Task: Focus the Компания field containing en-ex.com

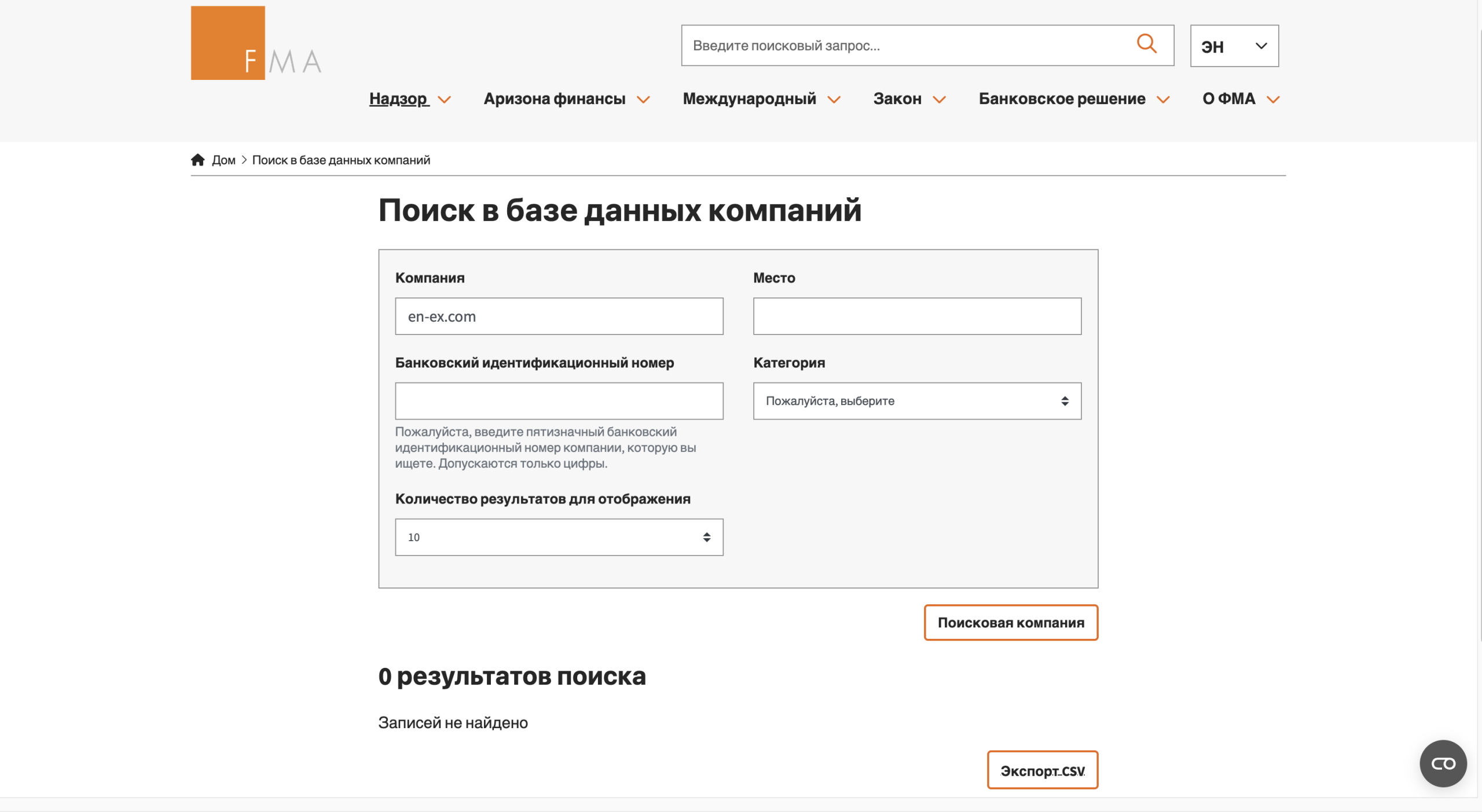Action: [x=559, y=316]
